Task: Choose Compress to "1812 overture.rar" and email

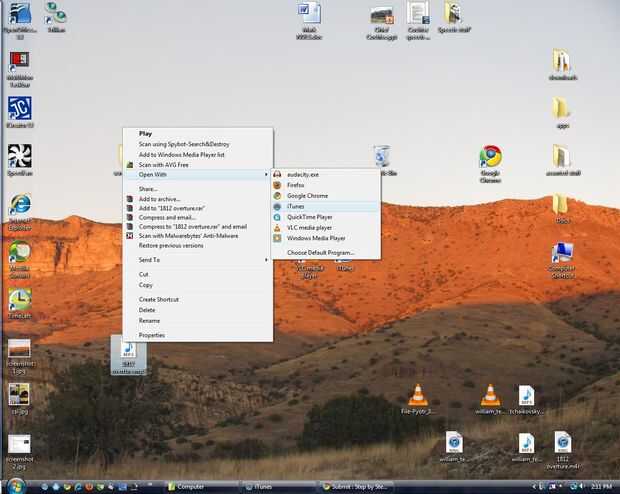Action: coord(198,227)
